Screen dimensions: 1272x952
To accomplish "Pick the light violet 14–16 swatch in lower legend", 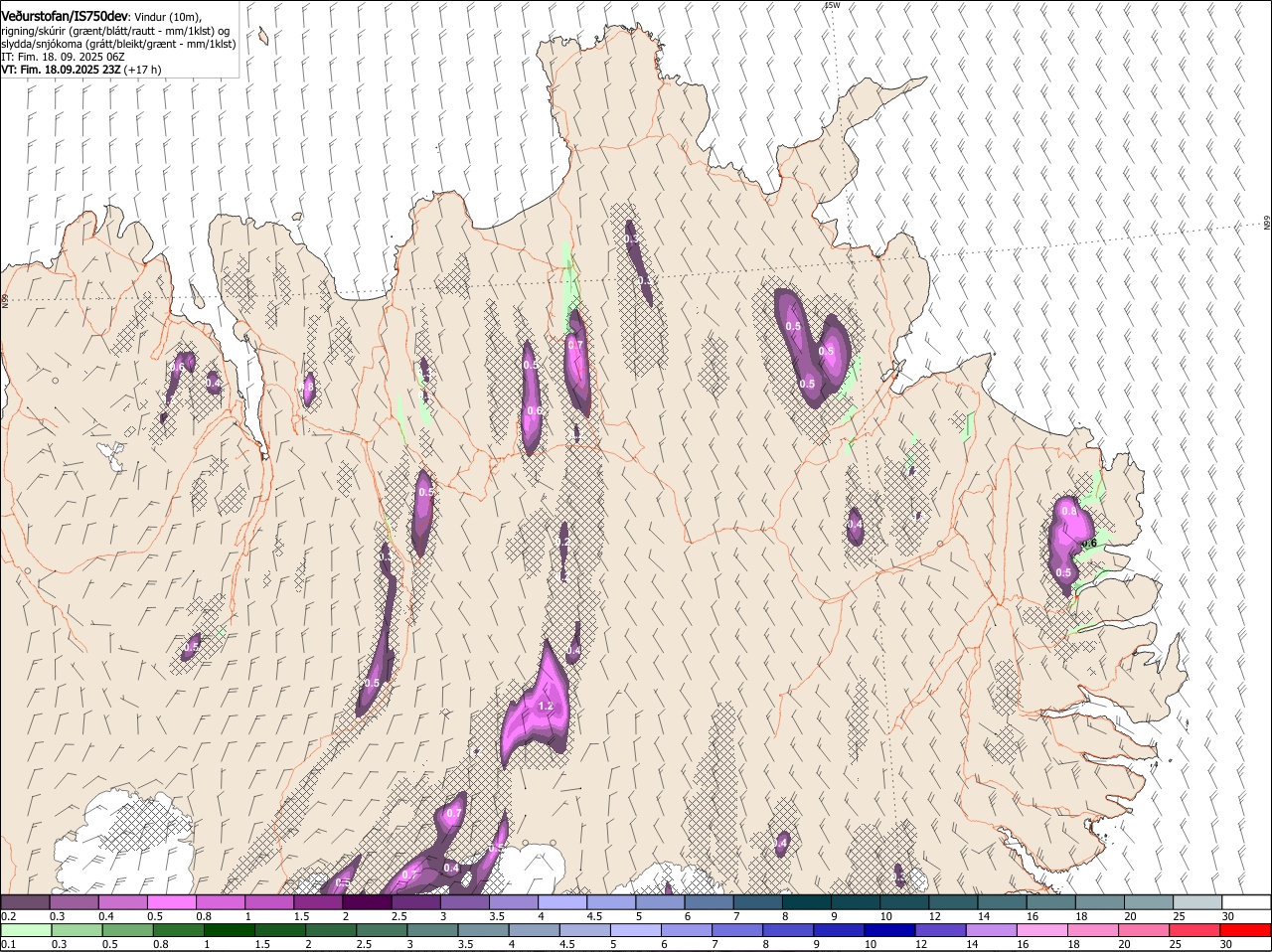I will pyautogui.click(x=991, y=930).
